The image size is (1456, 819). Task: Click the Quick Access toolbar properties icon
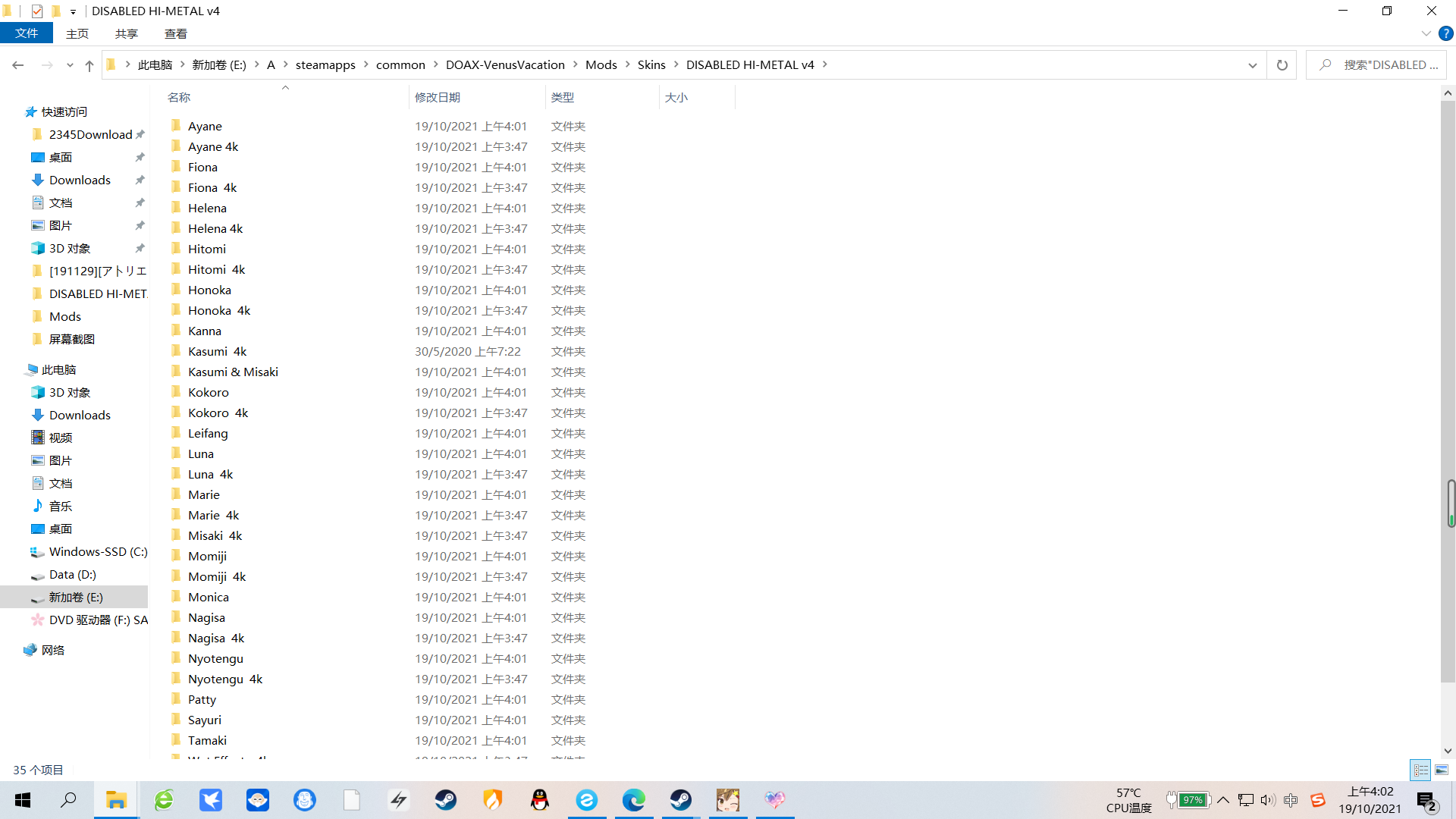pyautogui.click(x=36, y=11)
